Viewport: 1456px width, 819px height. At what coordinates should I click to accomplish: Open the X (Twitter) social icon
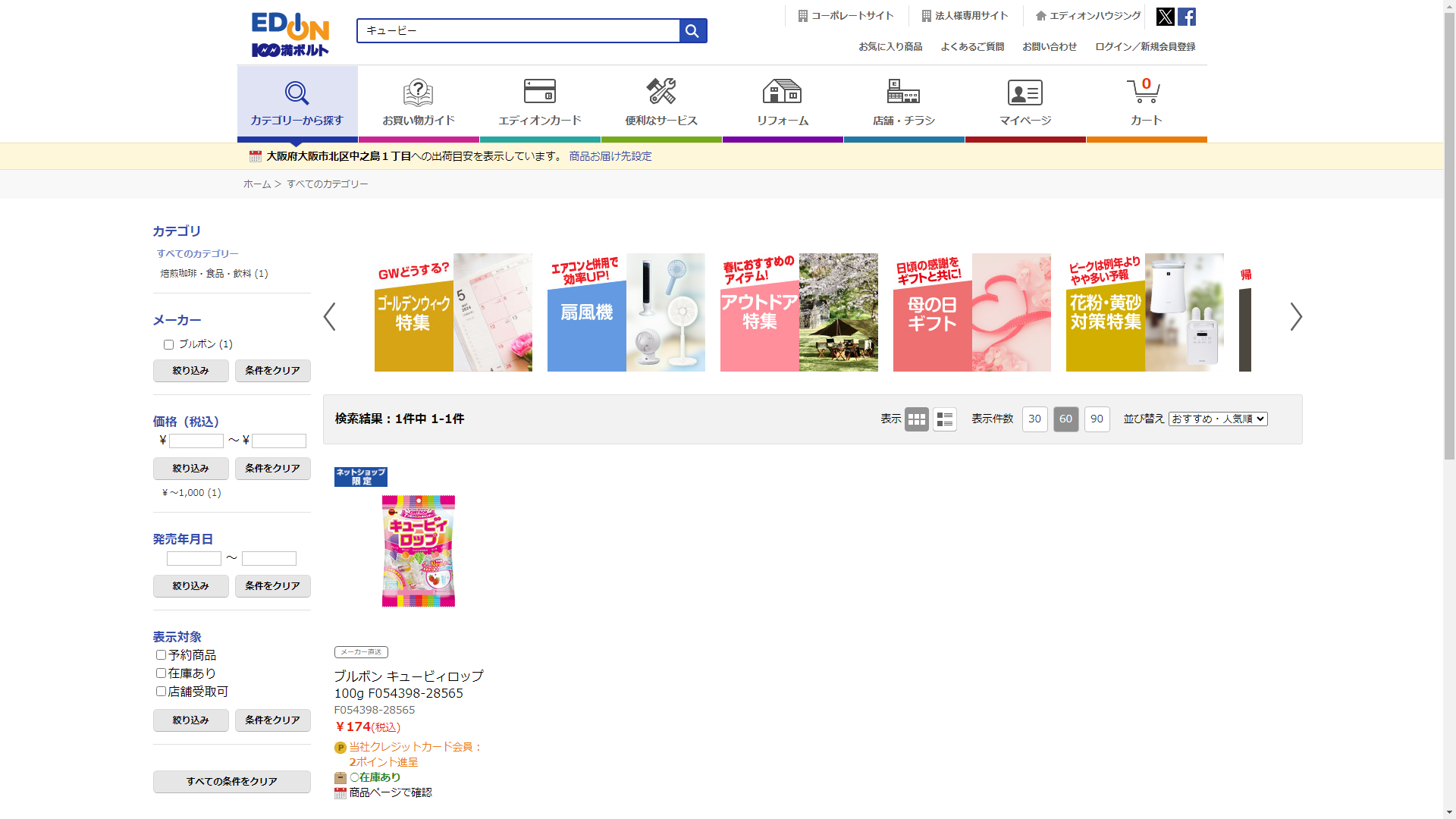(x=1165, y=17)
